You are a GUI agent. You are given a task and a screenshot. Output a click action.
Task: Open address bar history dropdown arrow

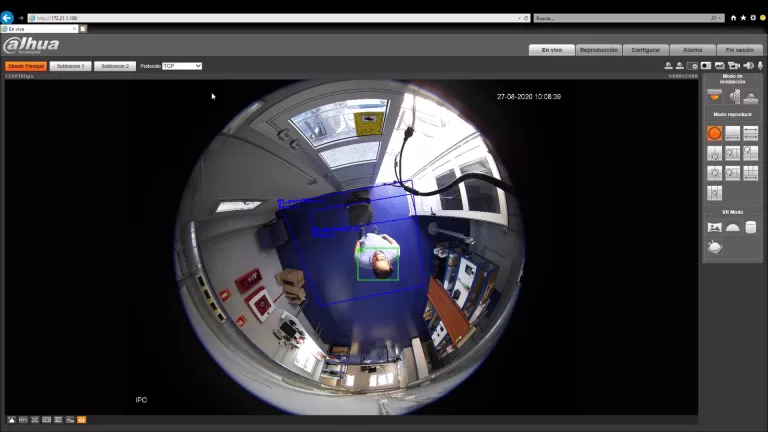519,18
